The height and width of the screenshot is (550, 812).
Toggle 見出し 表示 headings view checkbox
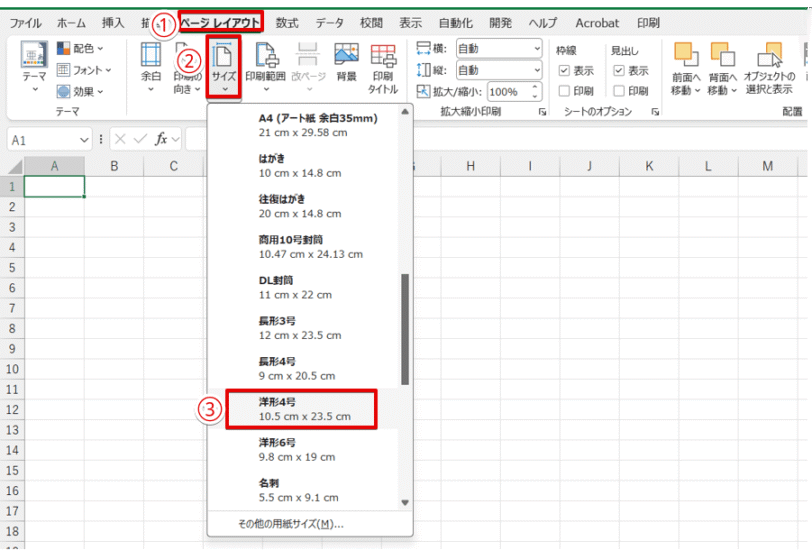[x=619, y=71]
